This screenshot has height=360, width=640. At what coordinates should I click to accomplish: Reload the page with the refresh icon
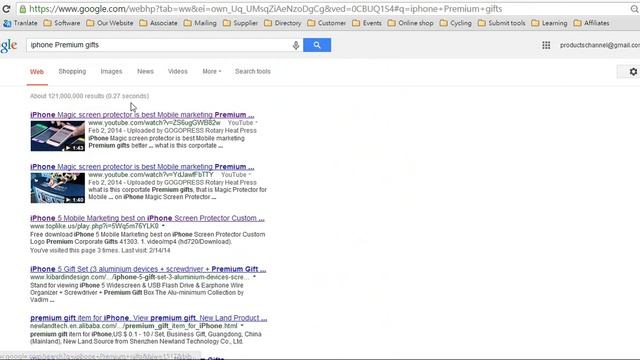click(6, 9)
